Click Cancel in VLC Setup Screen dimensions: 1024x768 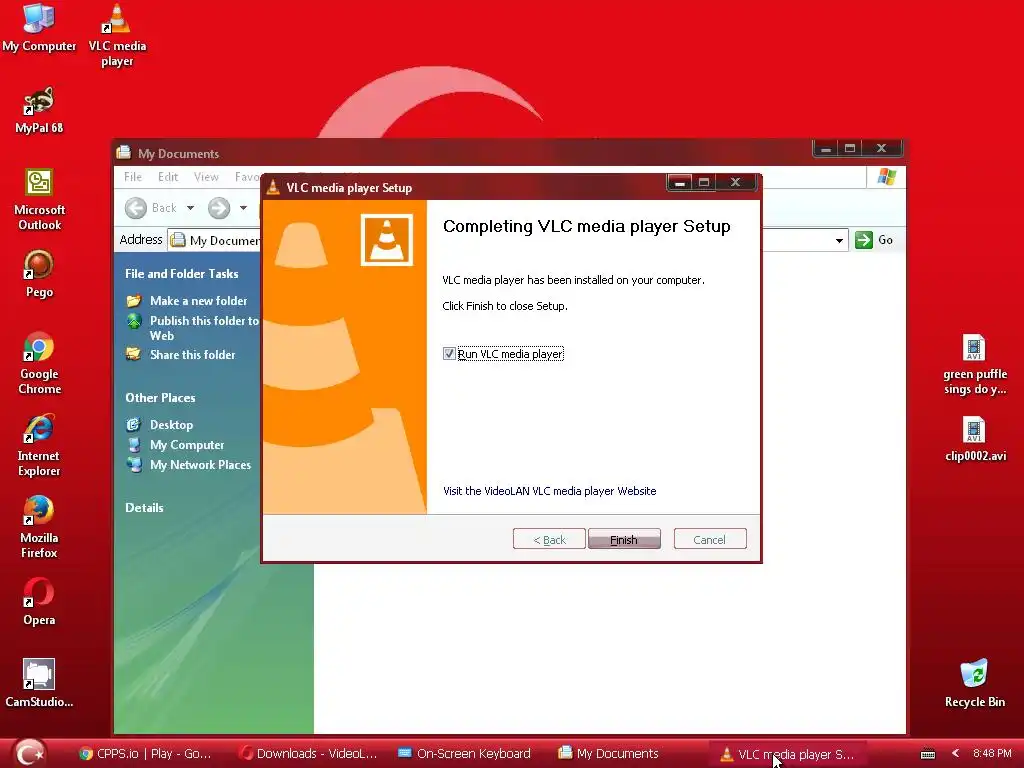(709, 539)
